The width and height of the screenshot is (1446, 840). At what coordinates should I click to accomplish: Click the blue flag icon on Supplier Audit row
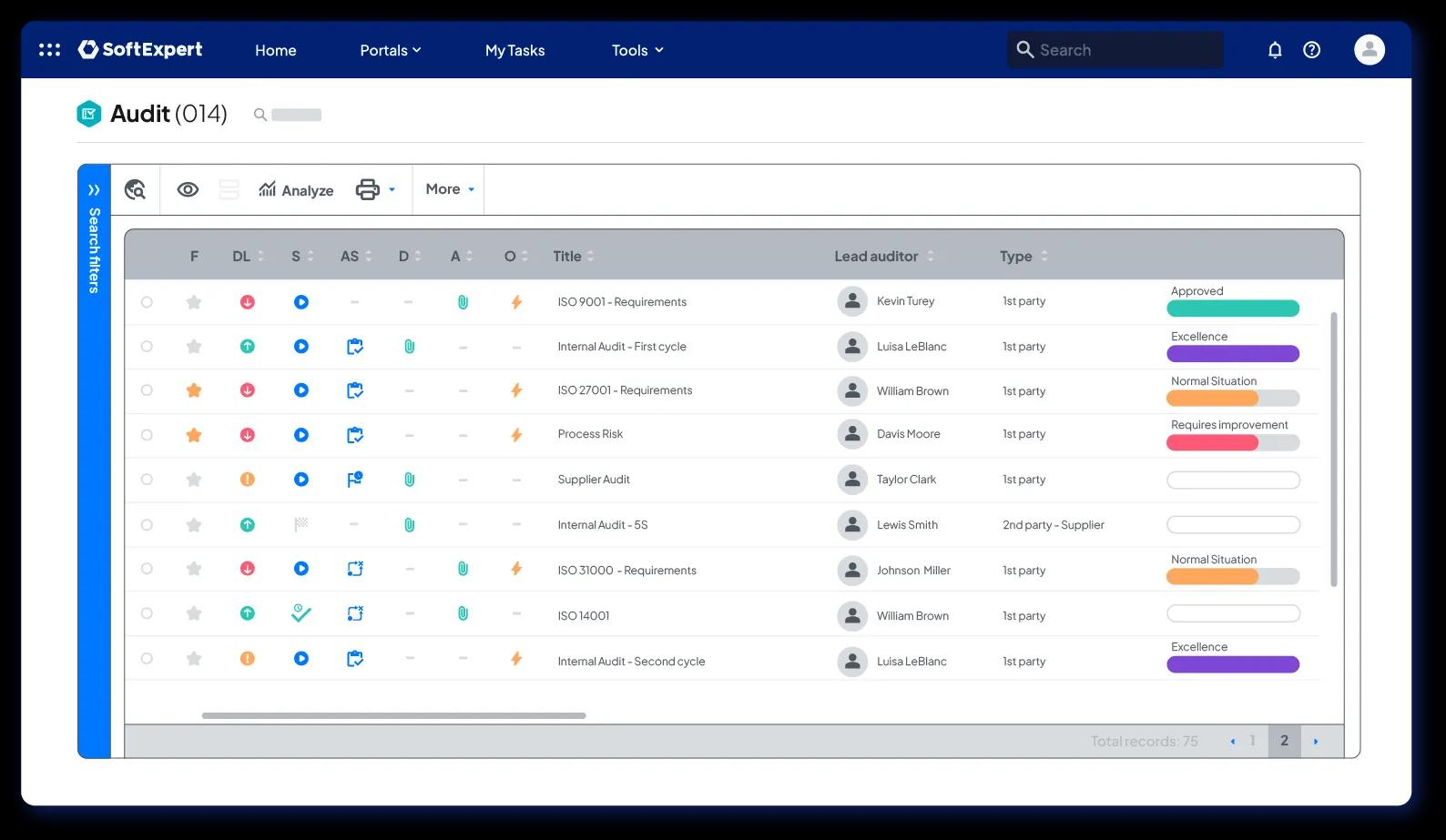355,479
